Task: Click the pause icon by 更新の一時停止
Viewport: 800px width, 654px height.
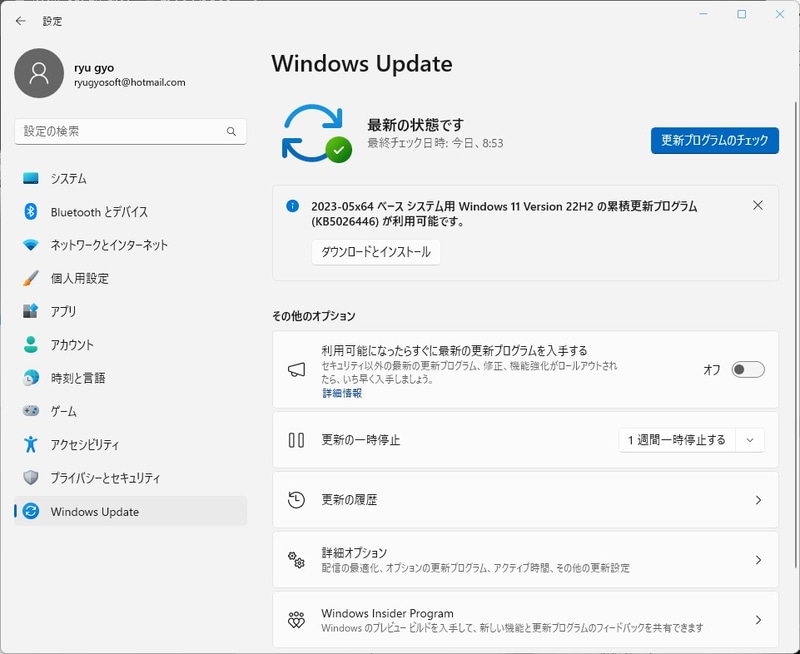Action: [x=296, y=440]
